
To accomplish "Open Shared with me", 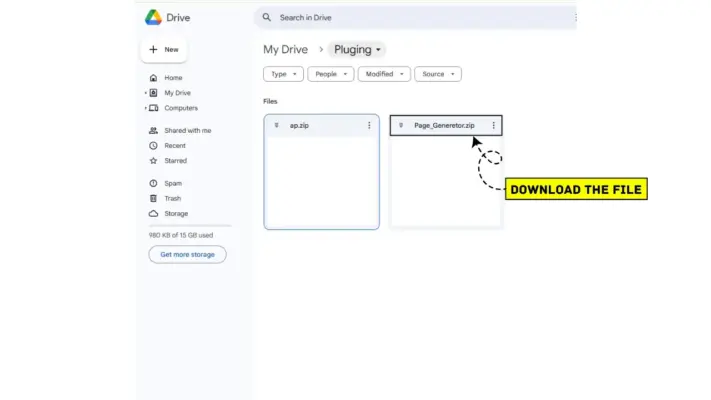I will [188, 130].
